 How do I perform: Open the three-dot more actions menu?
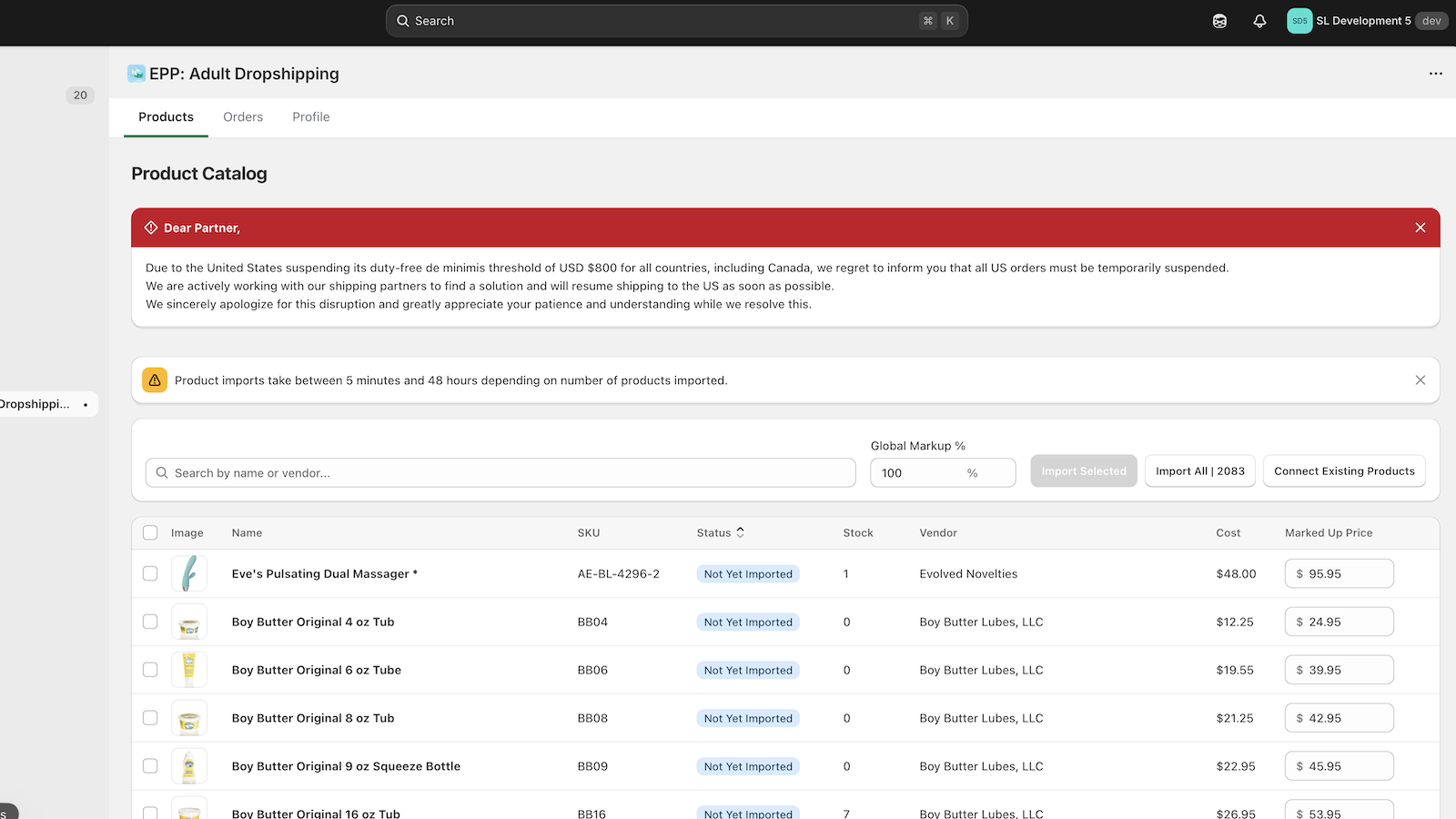[x=1435, y=74]
